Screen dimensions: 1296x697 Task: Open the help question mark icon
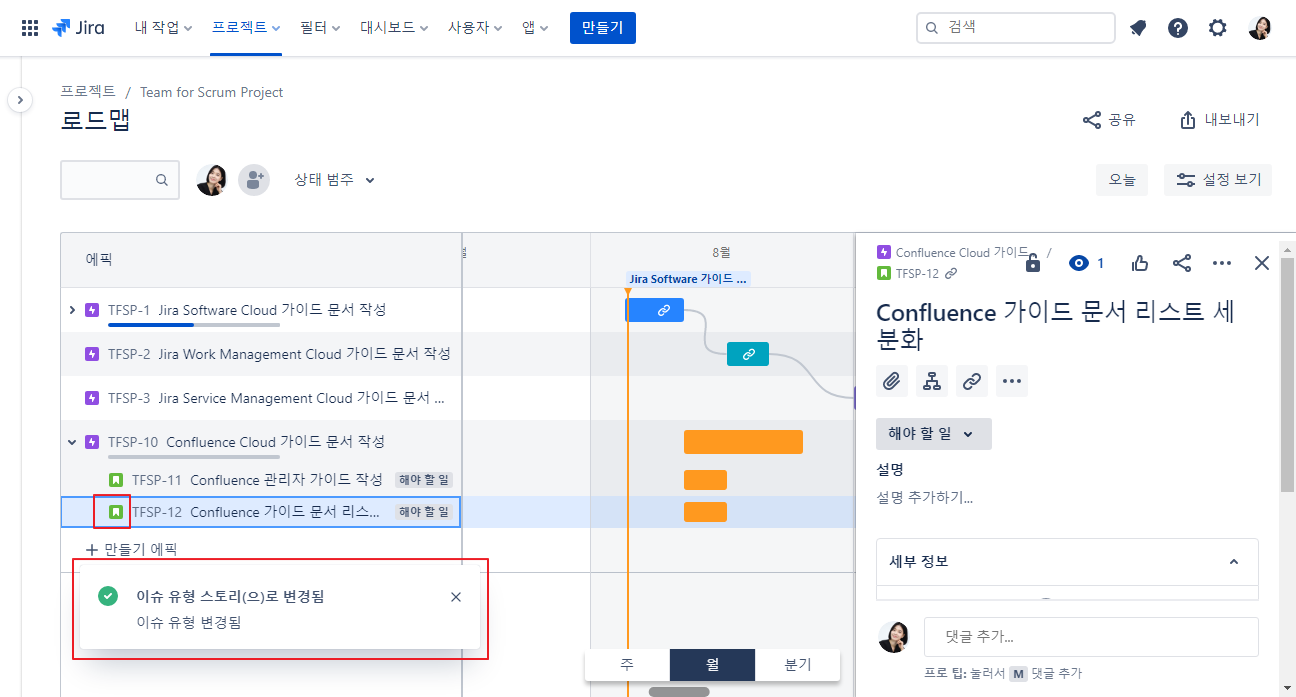[1178, 28]
